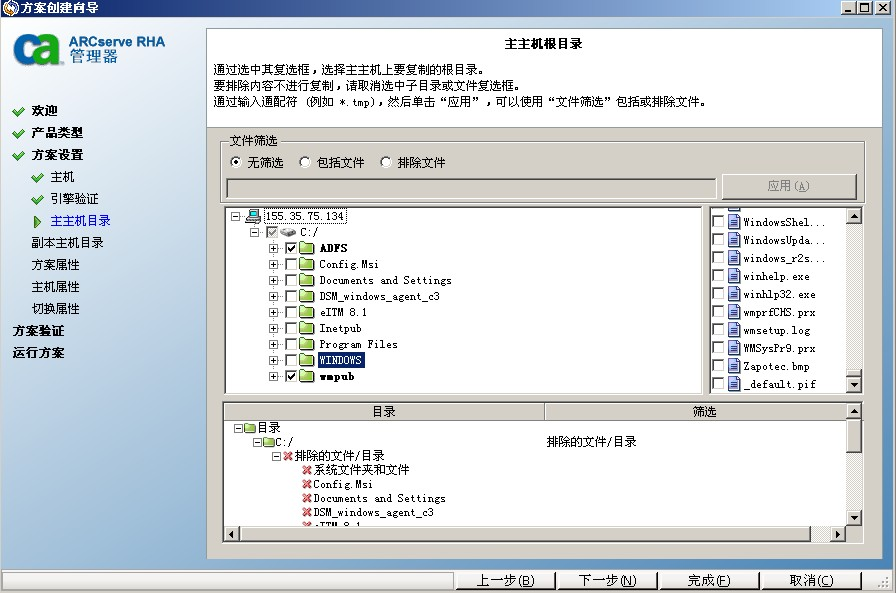This screenshot has width=896, height=593.
Task: Click the 目录 column header
Action: 384,411
